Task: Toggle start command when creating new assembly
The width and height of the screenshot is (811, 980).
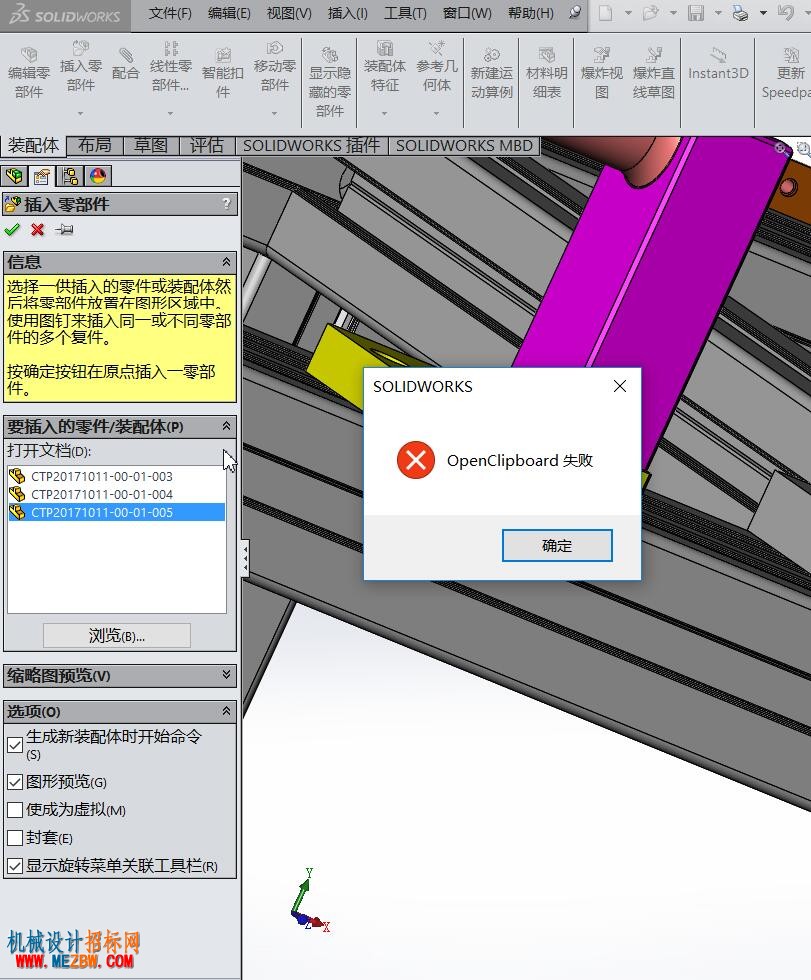Action: click(x=15, y=745)
